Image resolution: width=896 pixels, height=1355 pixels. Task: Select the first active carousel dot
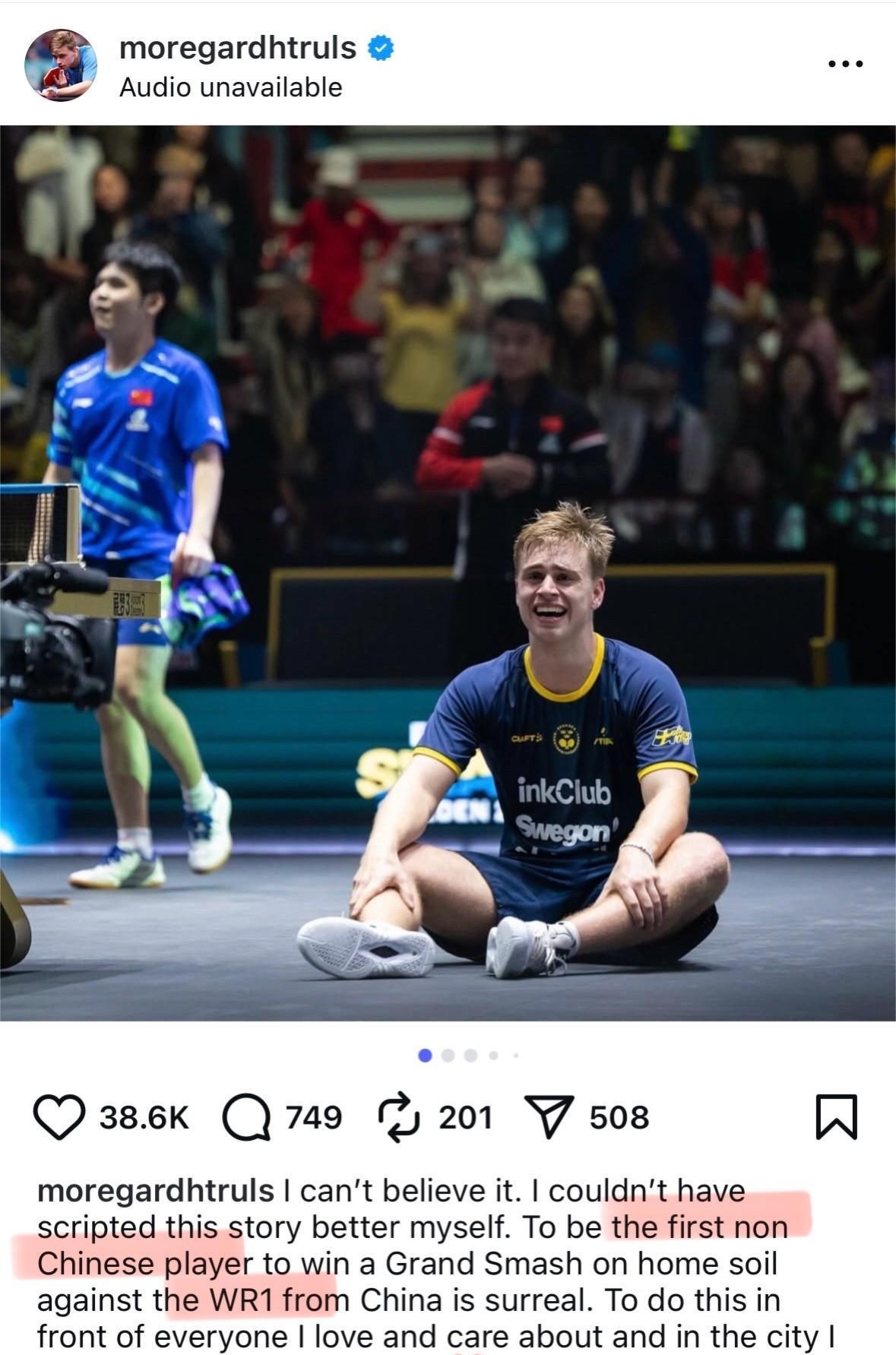click(426, 1055)
